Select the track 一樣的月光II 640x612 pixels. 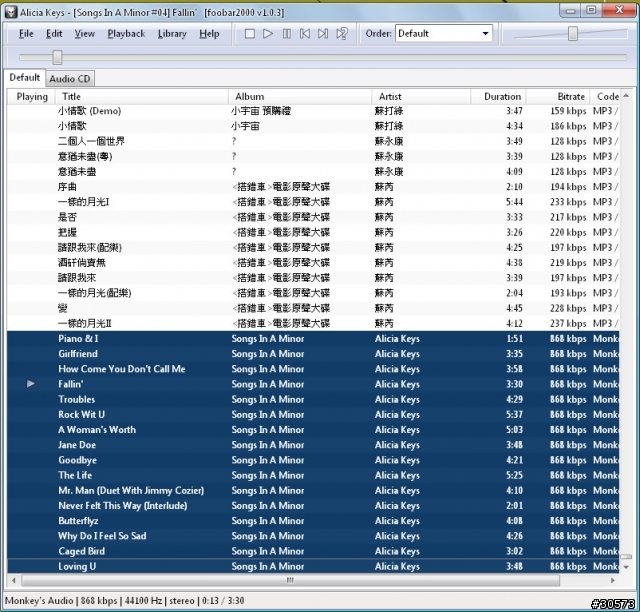313,323
